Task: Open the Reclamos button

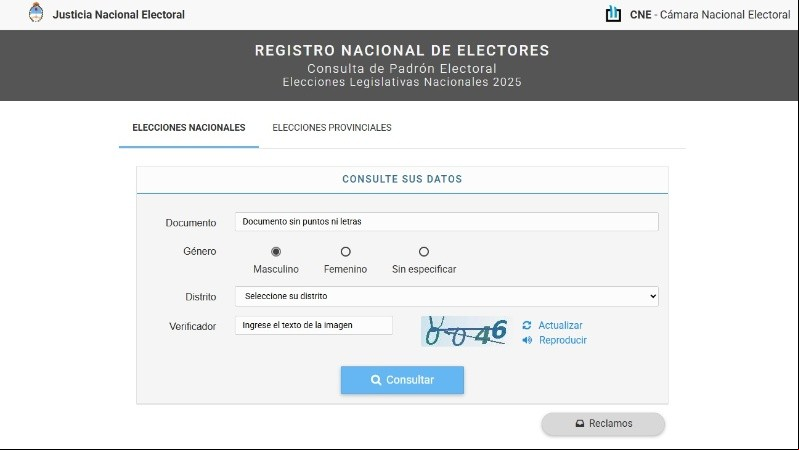Action: point(603,424)
